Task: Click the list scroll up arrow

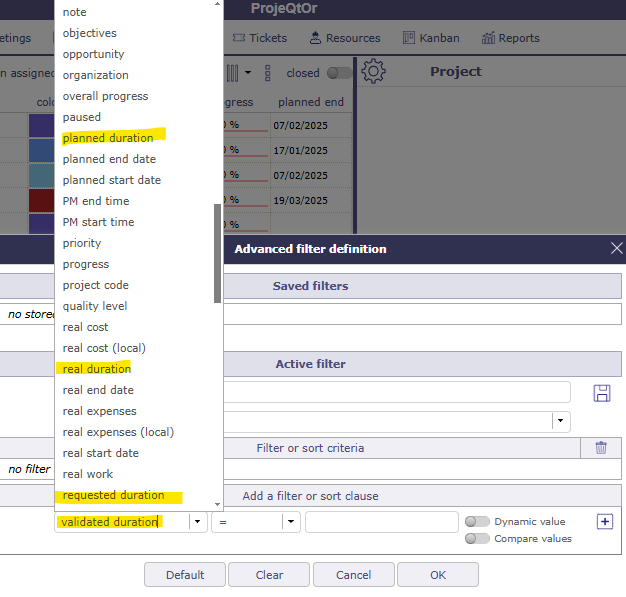Action: point(218,4)
